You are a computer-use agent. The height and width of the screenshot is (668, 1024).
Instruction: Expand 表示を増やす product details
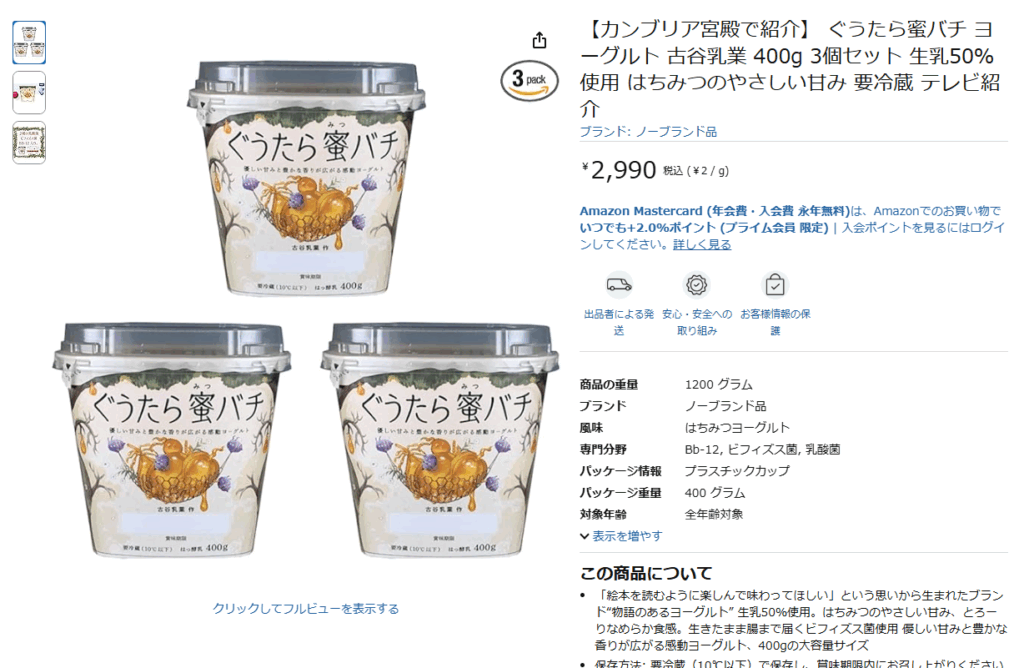point(621,536)
